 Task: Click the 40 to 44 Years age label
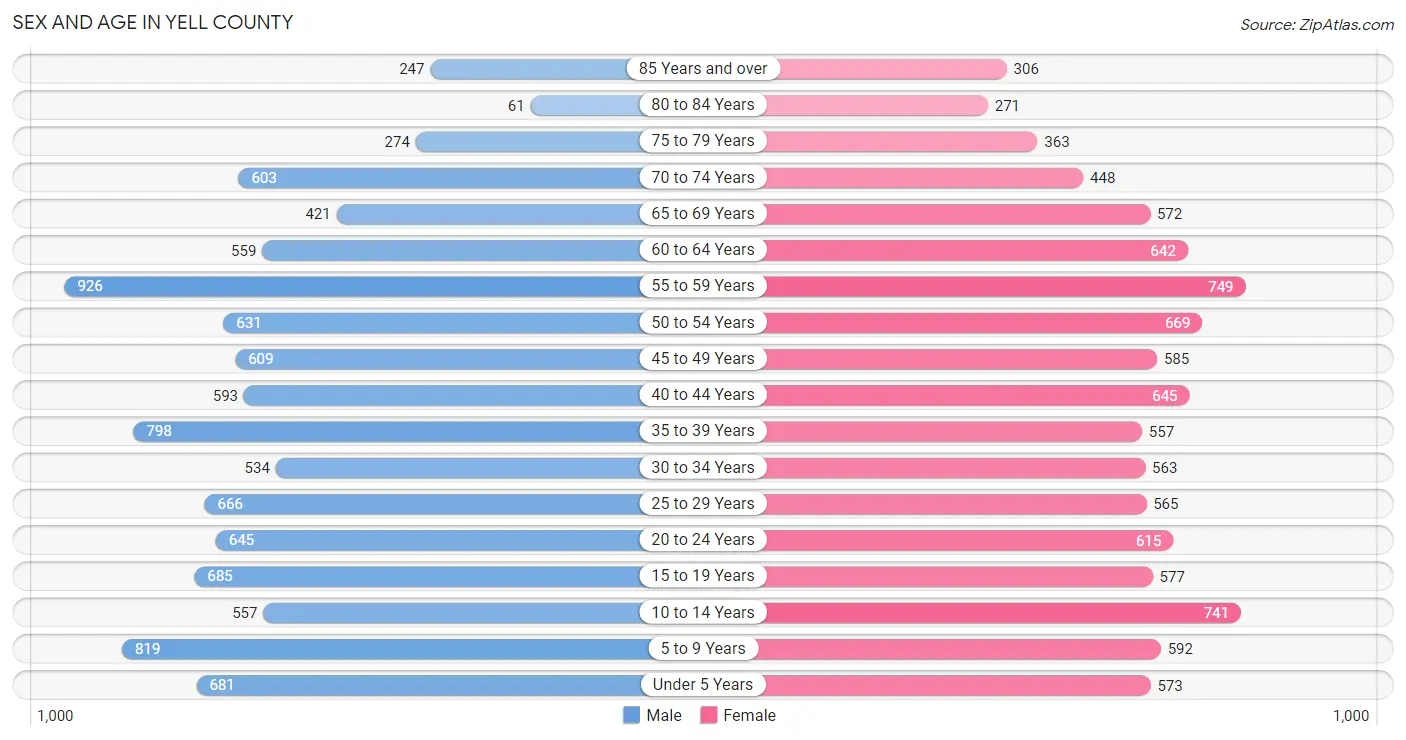[703, 394]
